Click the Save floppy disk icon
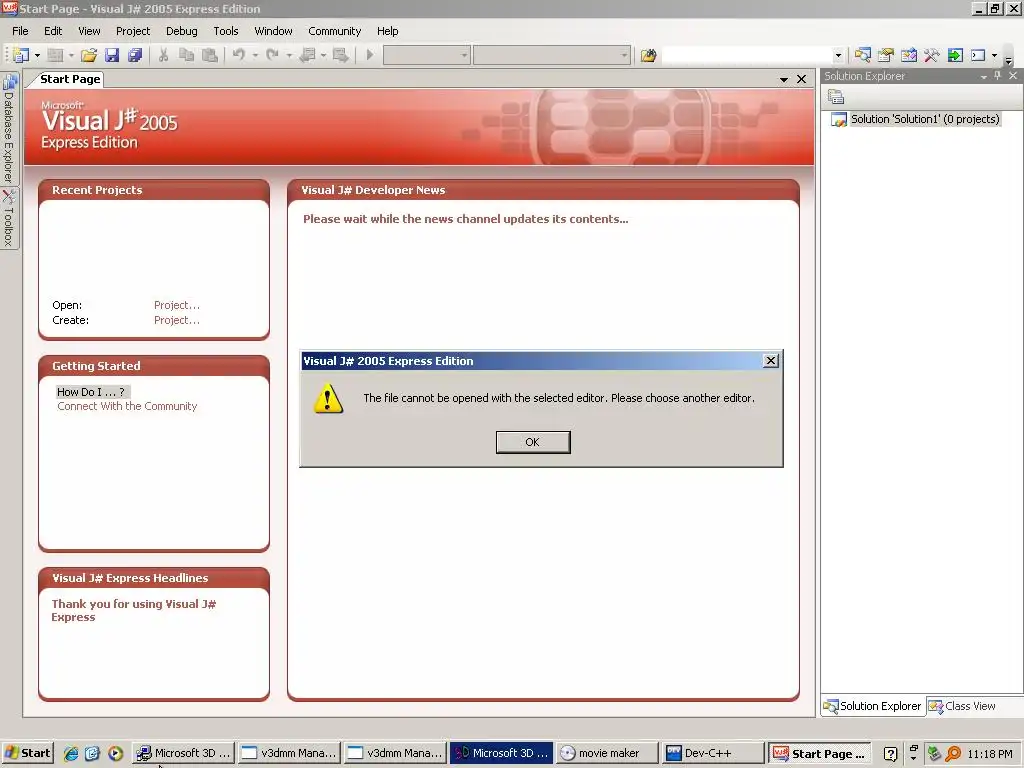1024x768 pixels. [x=112, y=56]
